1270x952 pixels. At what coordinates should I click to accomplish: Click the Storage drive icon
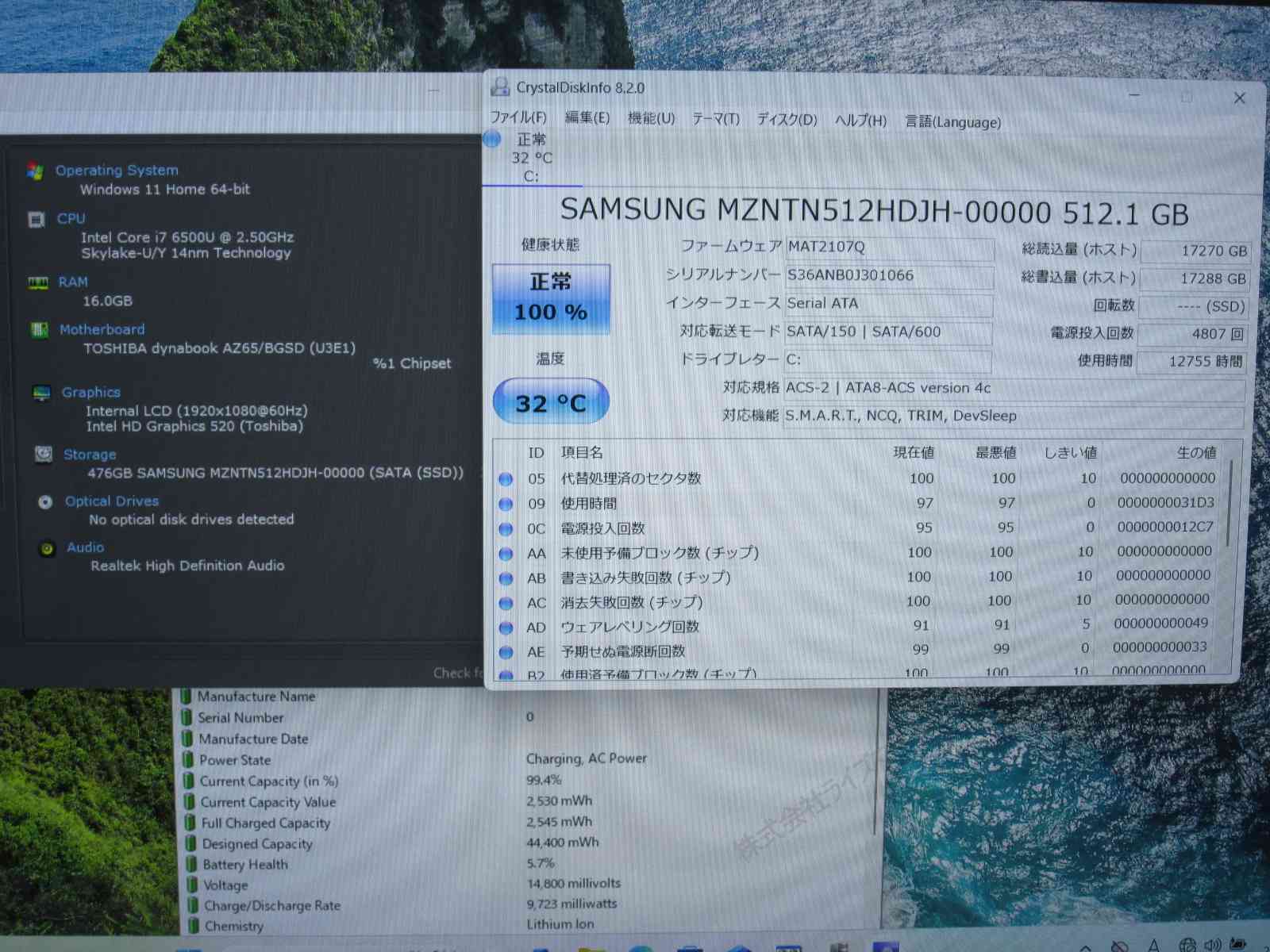tap(44, 454)
